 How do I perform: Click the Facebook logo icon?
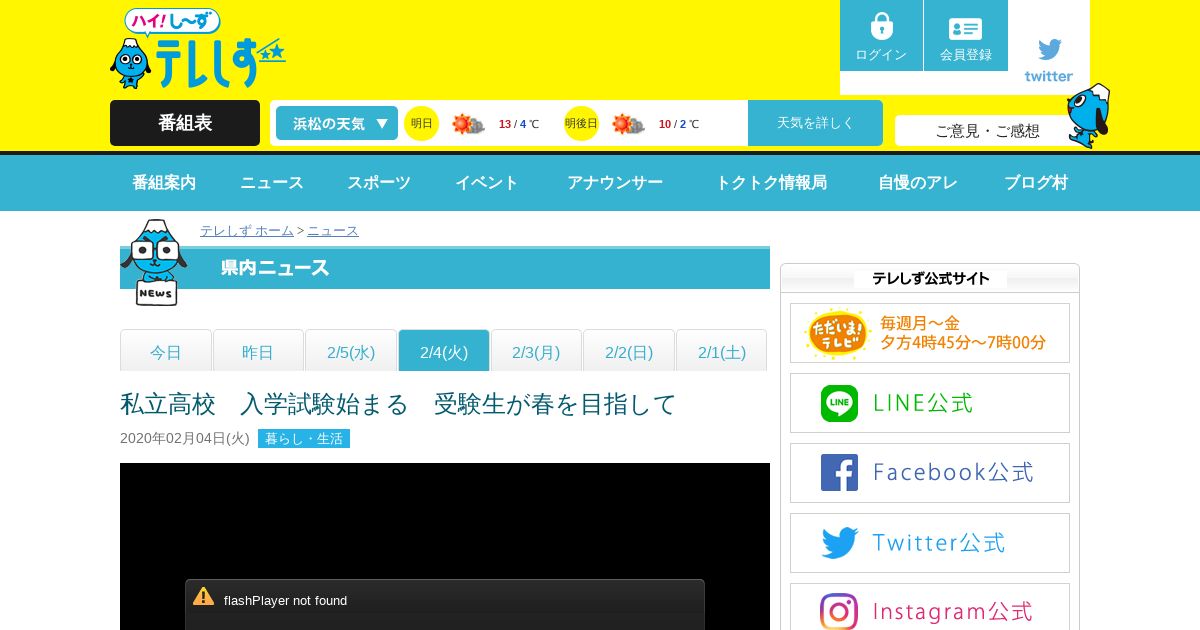(839, 473)
